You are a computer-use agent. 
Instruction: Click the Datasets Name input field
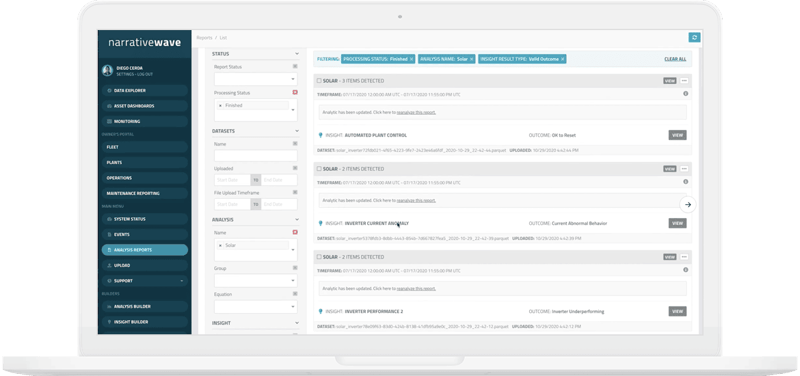(256, 156)
